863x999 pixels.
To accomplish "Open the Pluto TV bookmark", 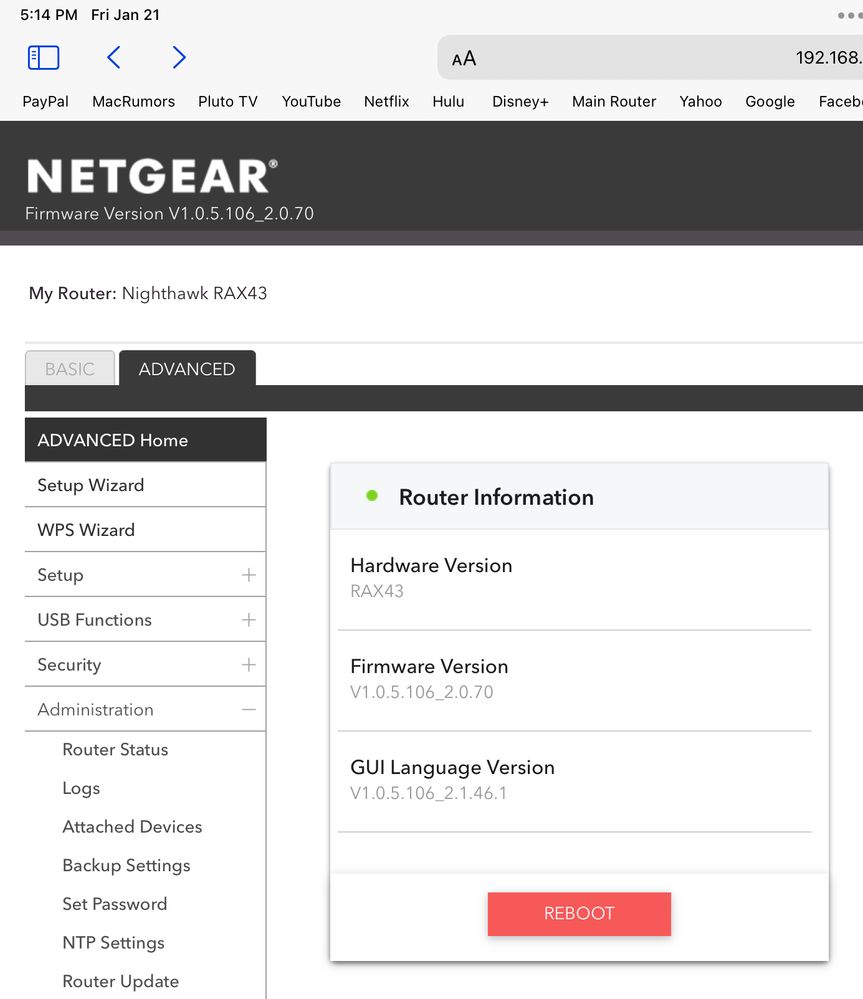I will pos(227,101).
